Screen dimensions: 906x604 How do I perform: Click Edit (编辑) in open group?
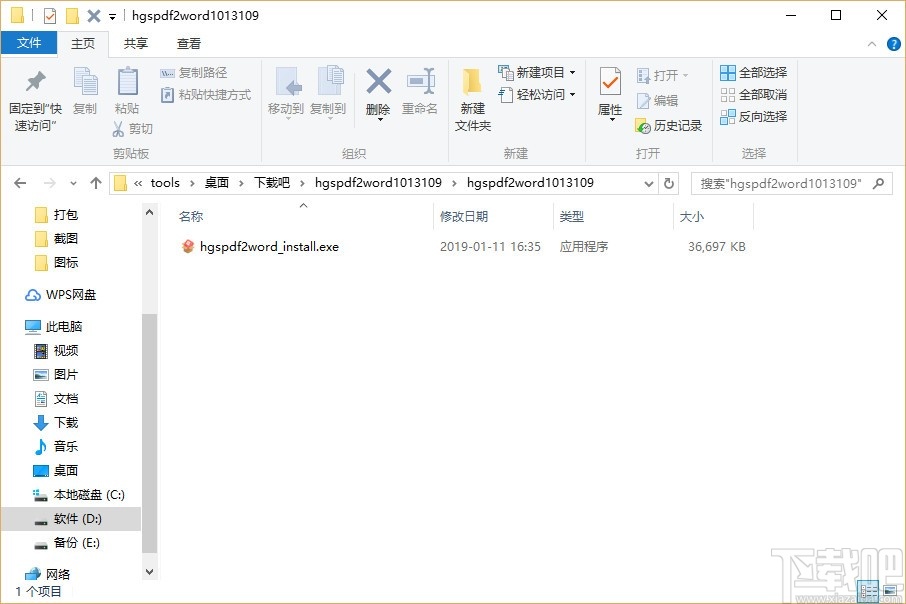pos(658,101)
